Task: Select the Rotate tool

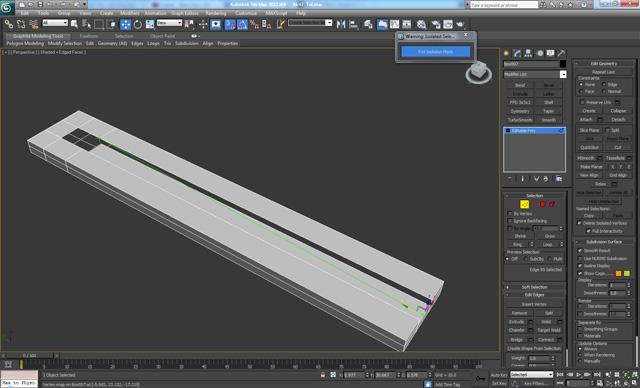Action: (x=138, y=24)
